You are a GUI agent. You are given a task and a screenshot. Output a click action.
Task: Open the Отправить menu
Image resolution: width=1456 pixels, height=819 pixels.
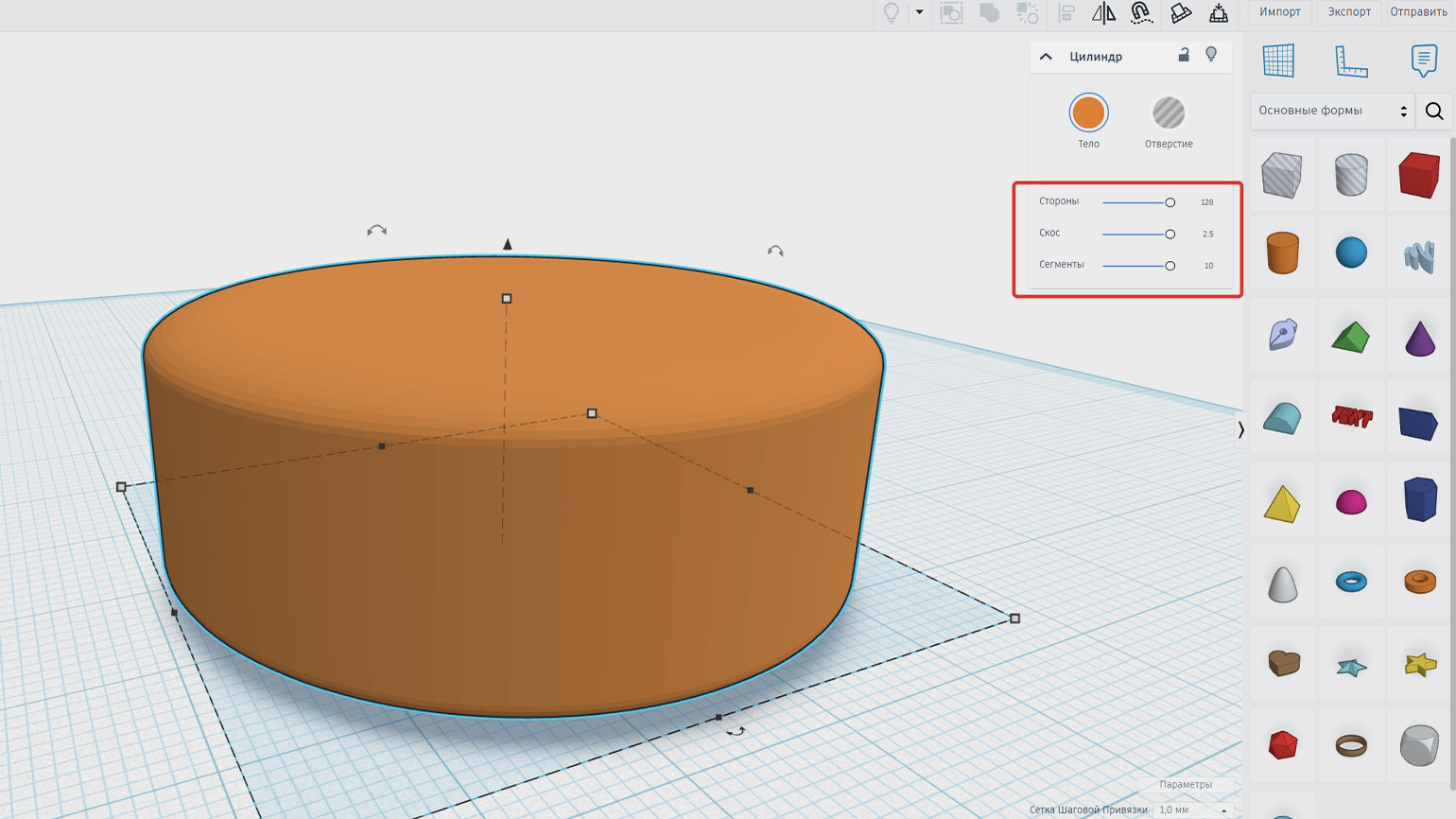[x=1418, y=12]
